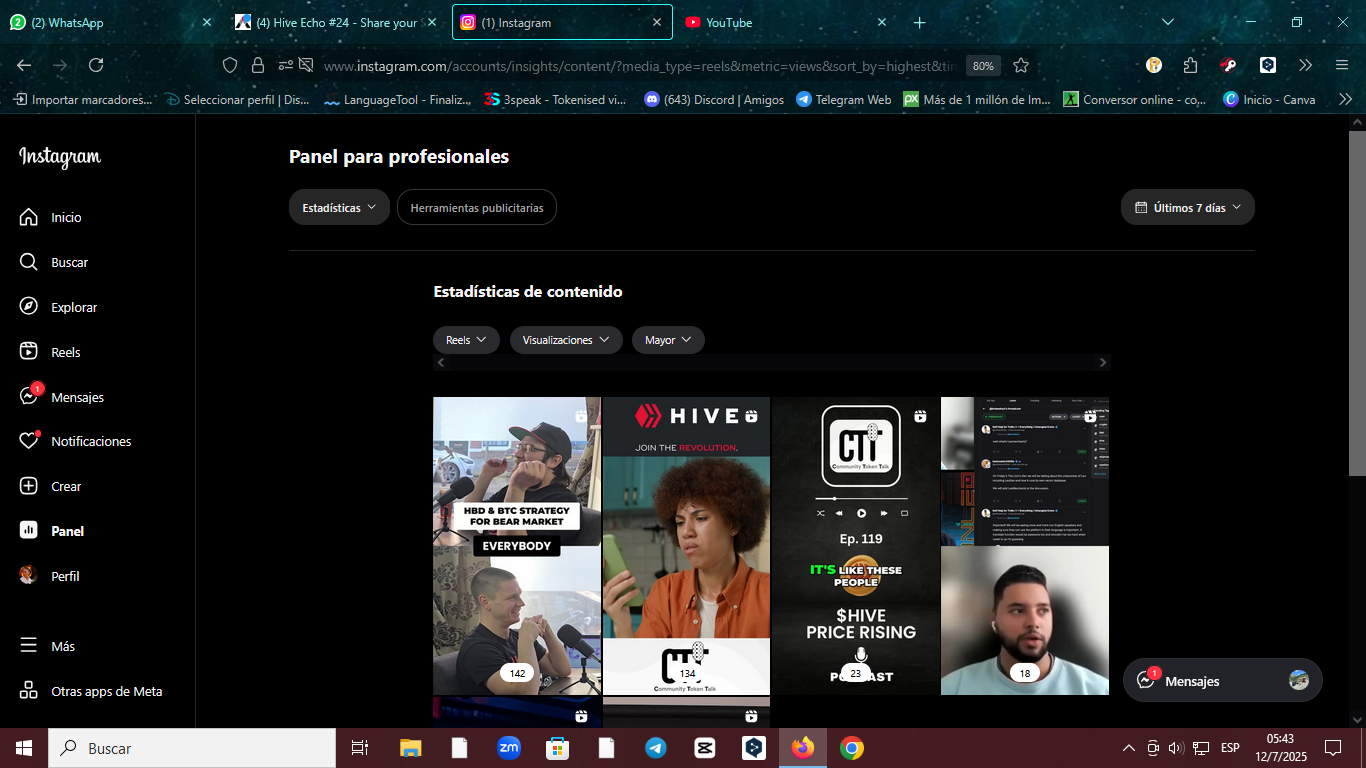This screenshot has height=768, width=1366.
Task: Open Telegram from the taskbar
Action: point(656,748)
